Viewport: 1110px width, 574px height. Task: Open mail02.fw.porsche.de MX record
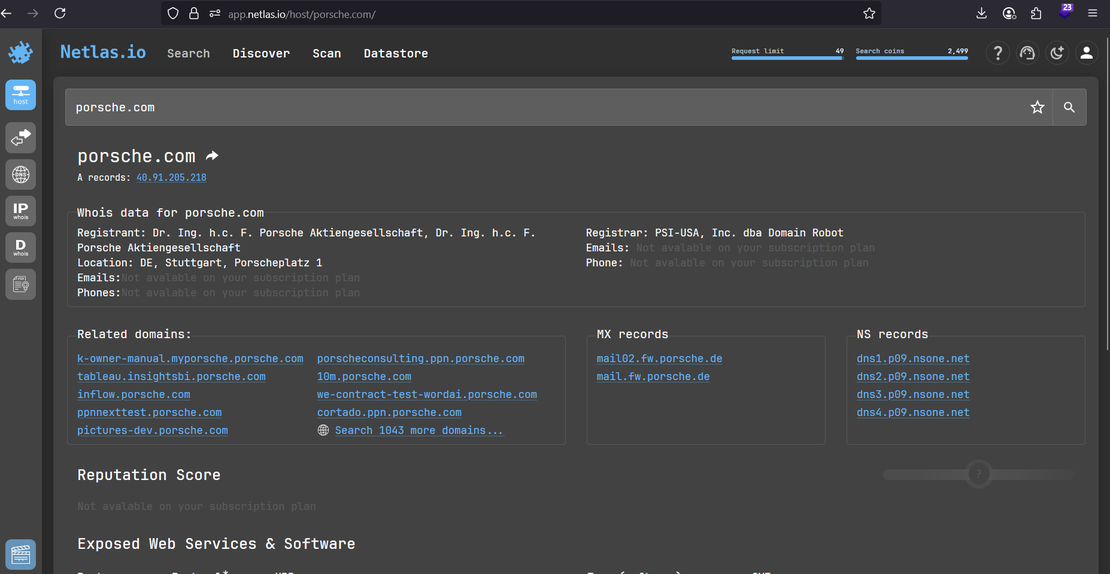coord(659,359)
